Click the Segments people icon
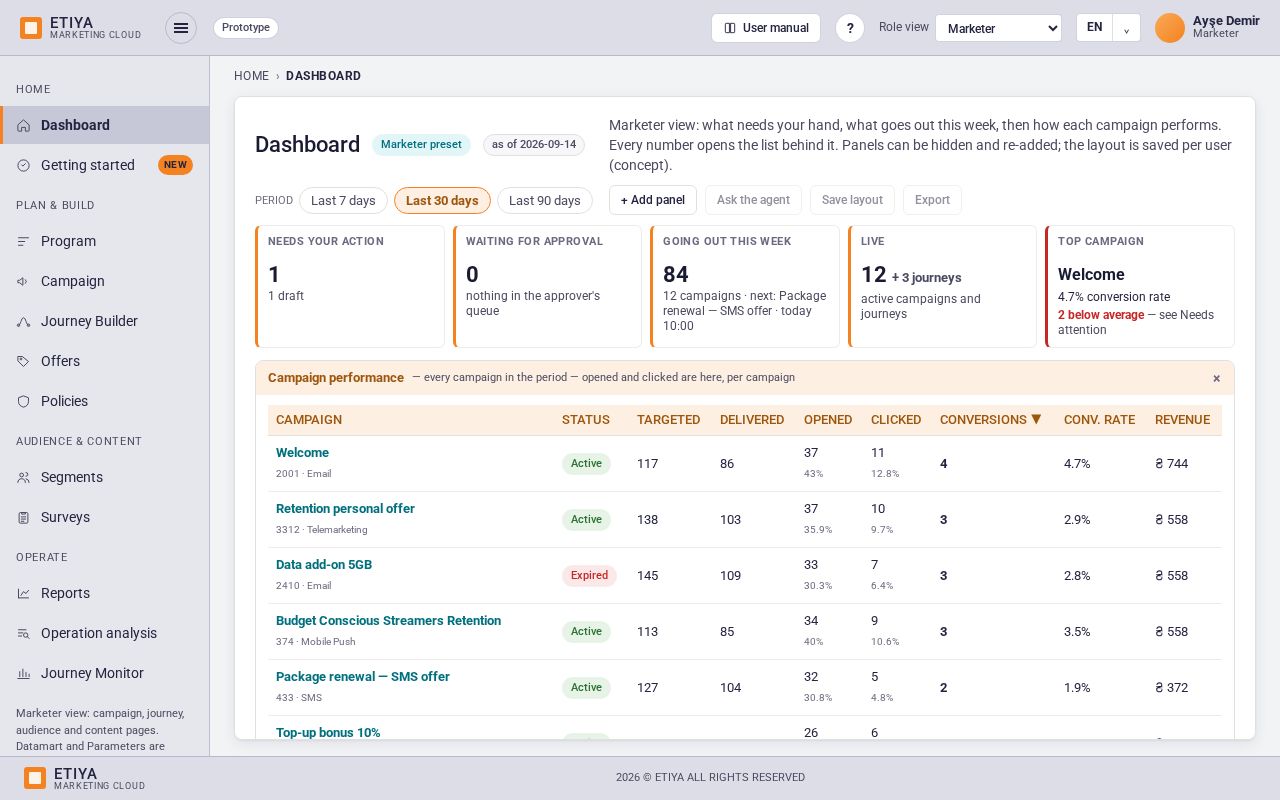The image size is (1280, 800). tap(23, 477)
